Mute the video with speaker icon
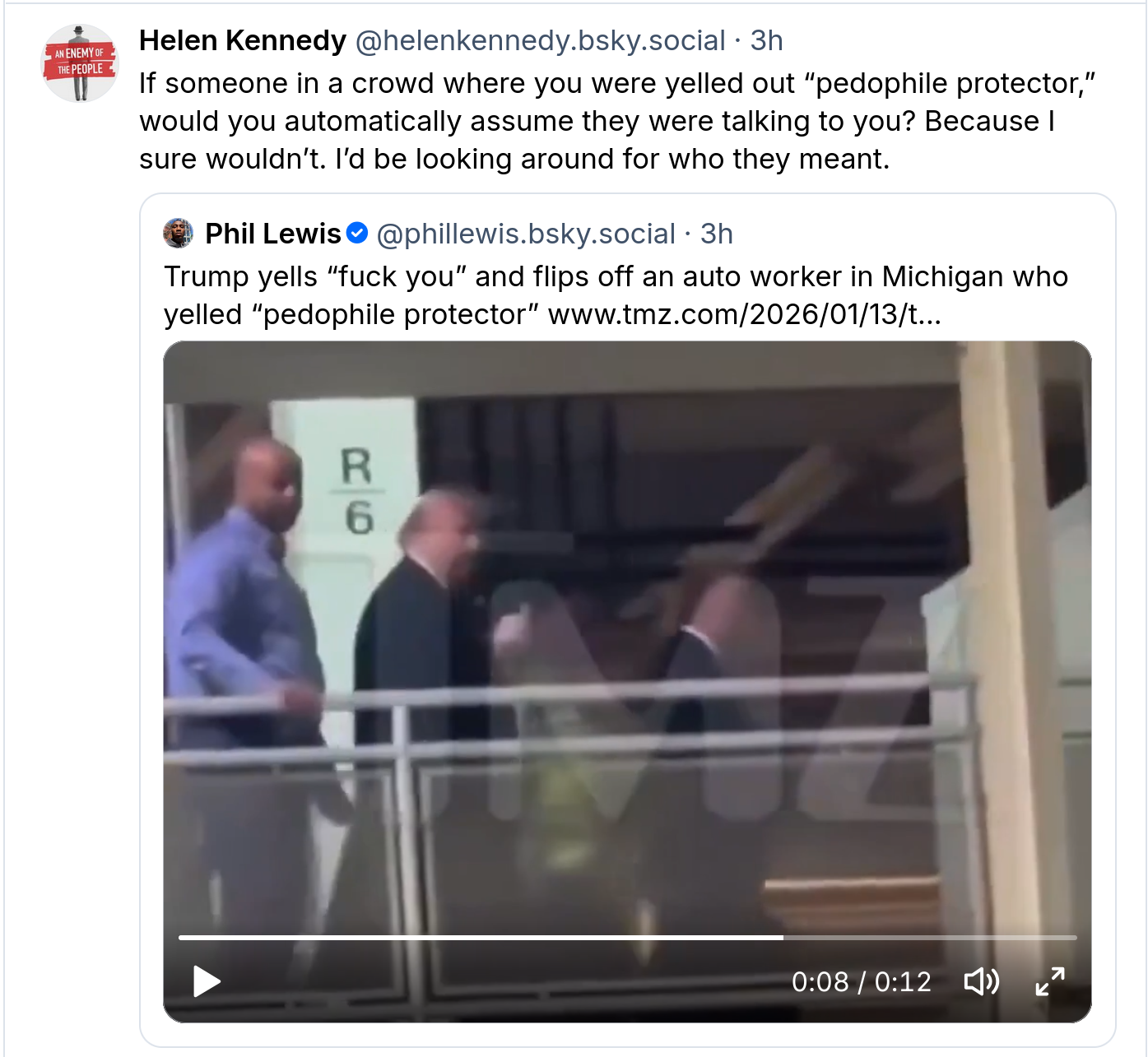 click(x=981, y=981)
